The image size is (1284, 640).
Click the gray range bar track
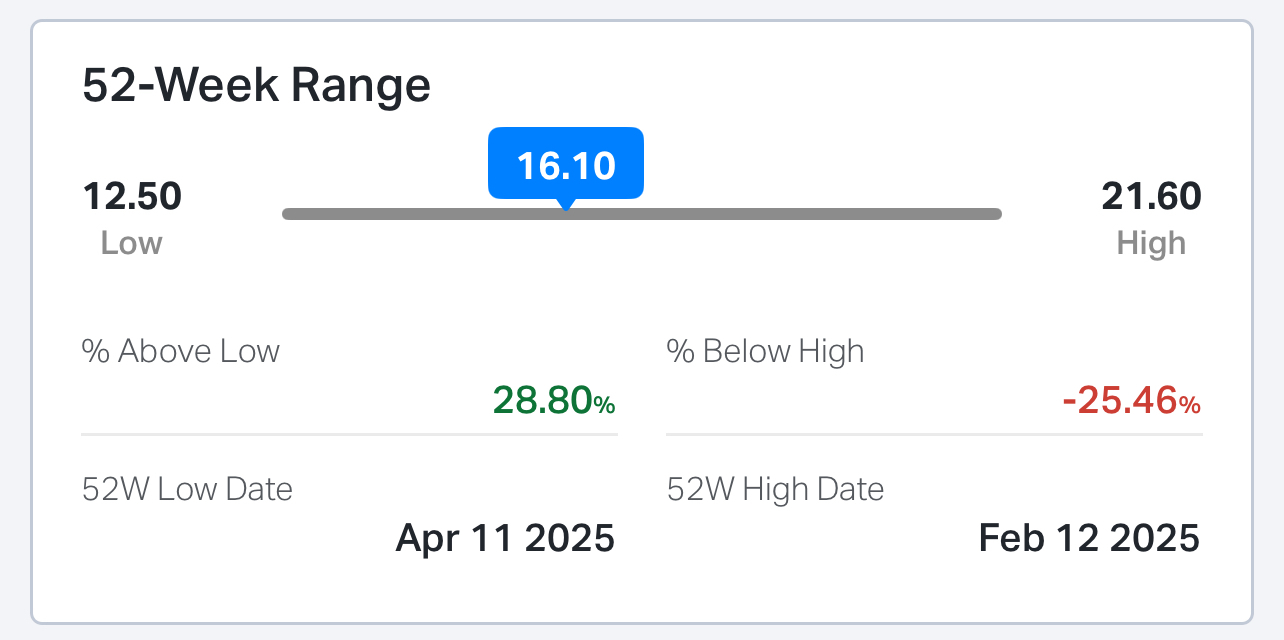point(642,214)
